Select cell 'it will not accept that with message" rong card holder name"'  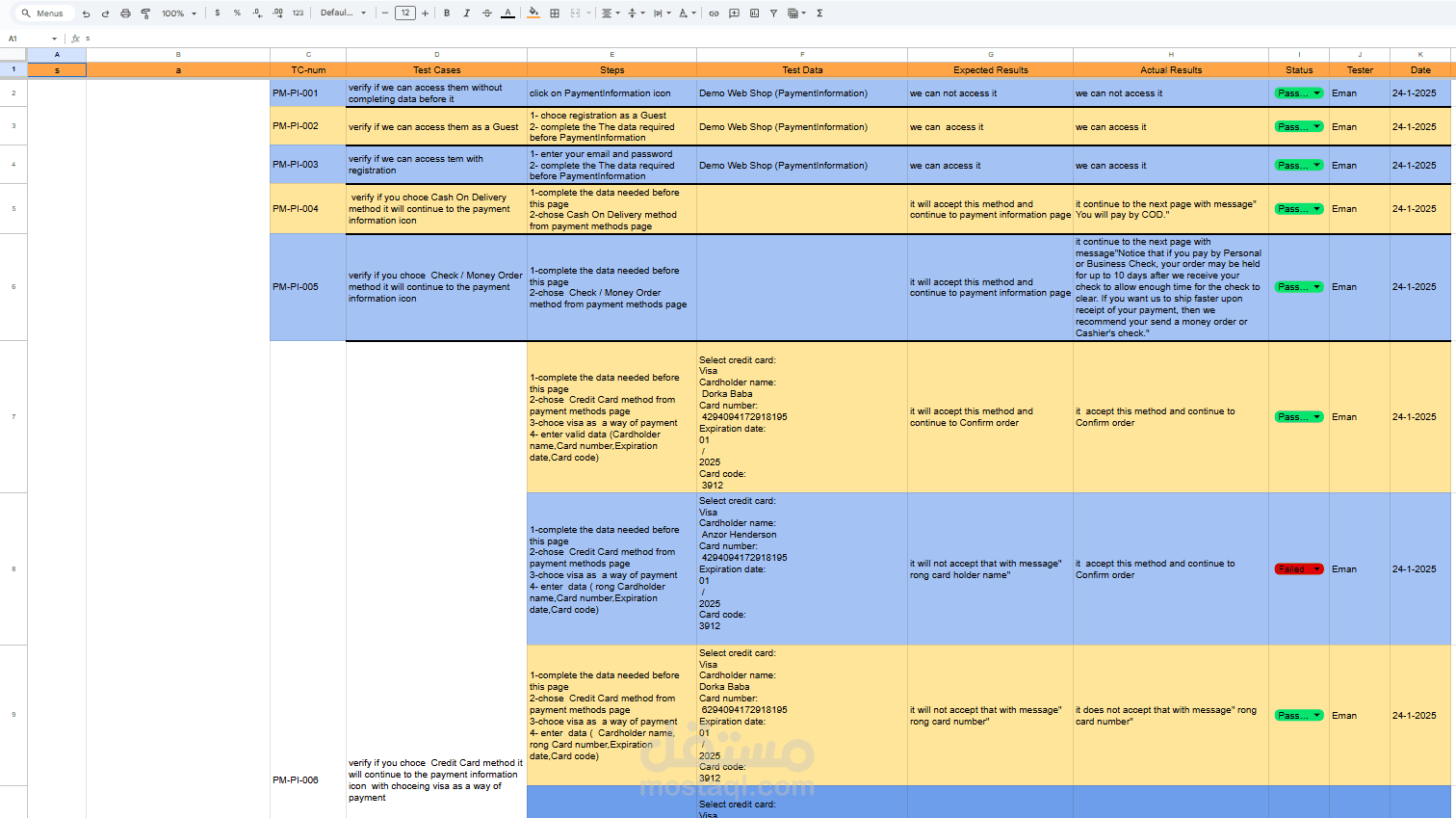click(x=990, y=569)
